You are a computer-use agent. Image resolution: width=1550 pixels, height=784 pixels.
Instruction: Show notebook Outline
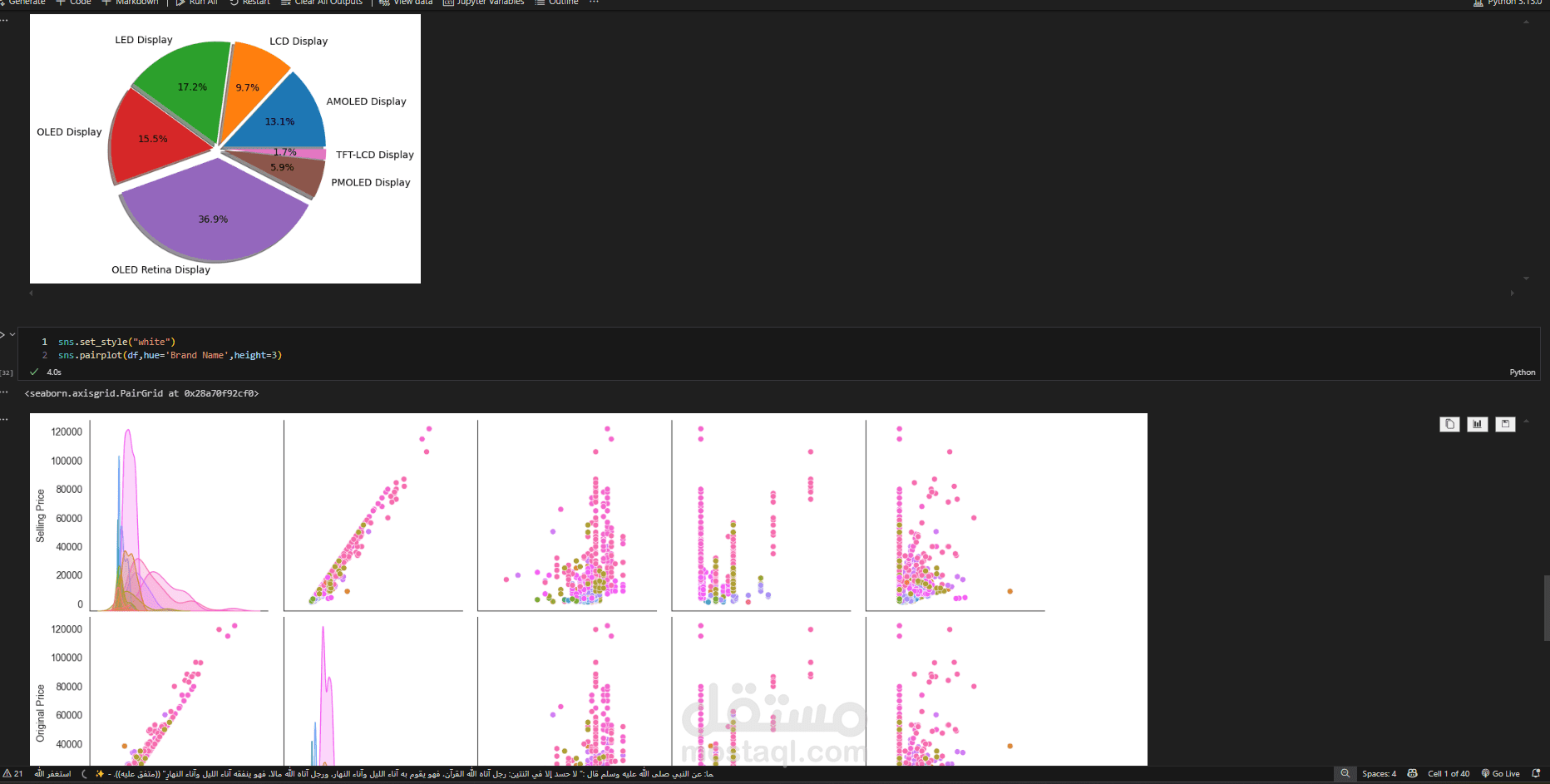point(556,2)
